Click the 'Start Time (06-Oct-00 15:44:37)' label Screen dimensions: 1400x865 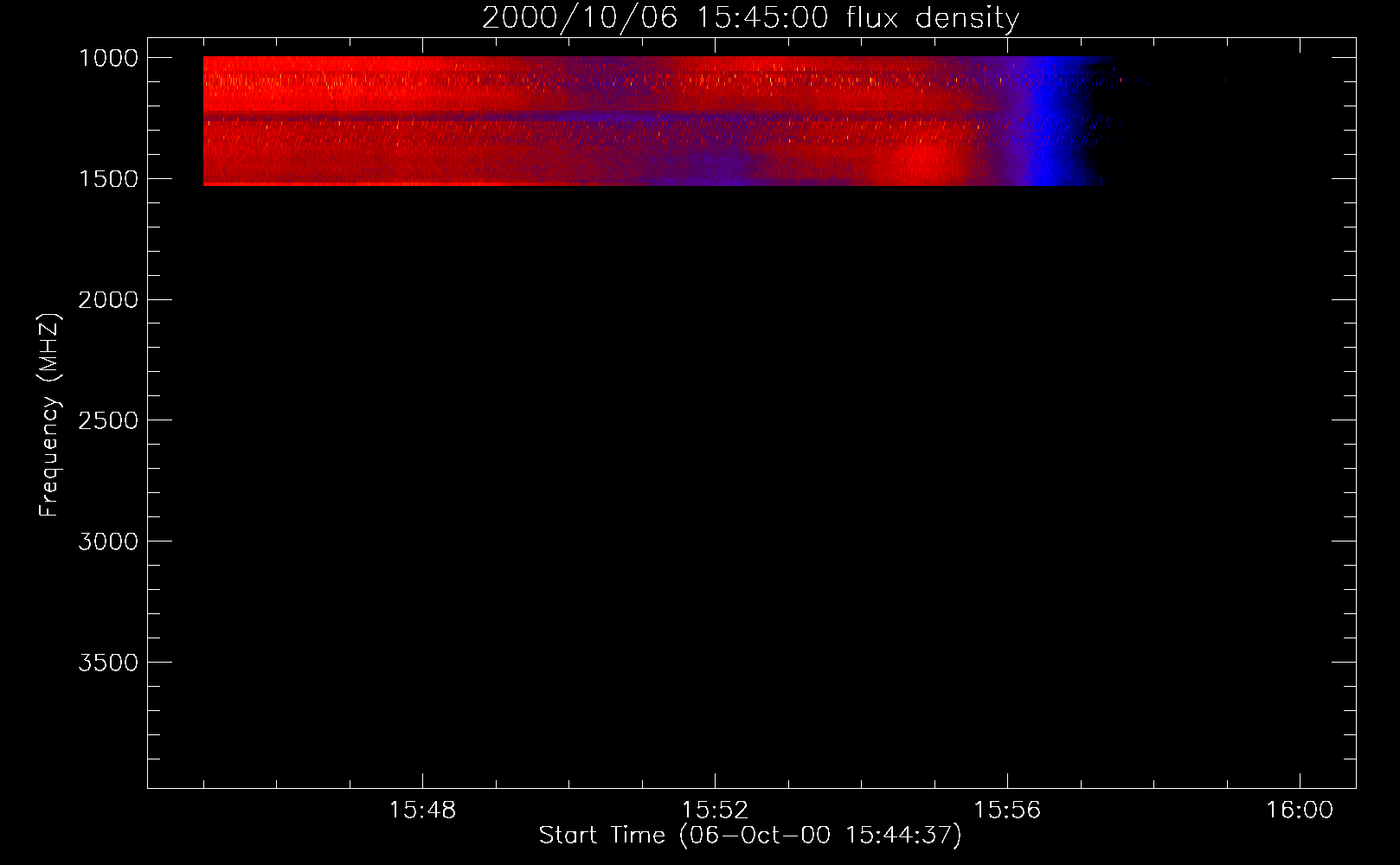point(750,836)
